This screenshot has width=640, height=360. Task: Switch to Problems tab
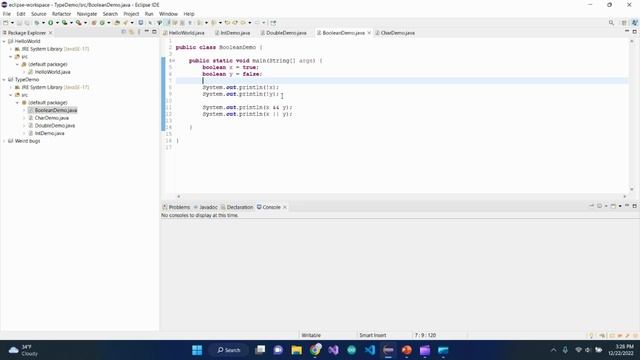point(176,207)
